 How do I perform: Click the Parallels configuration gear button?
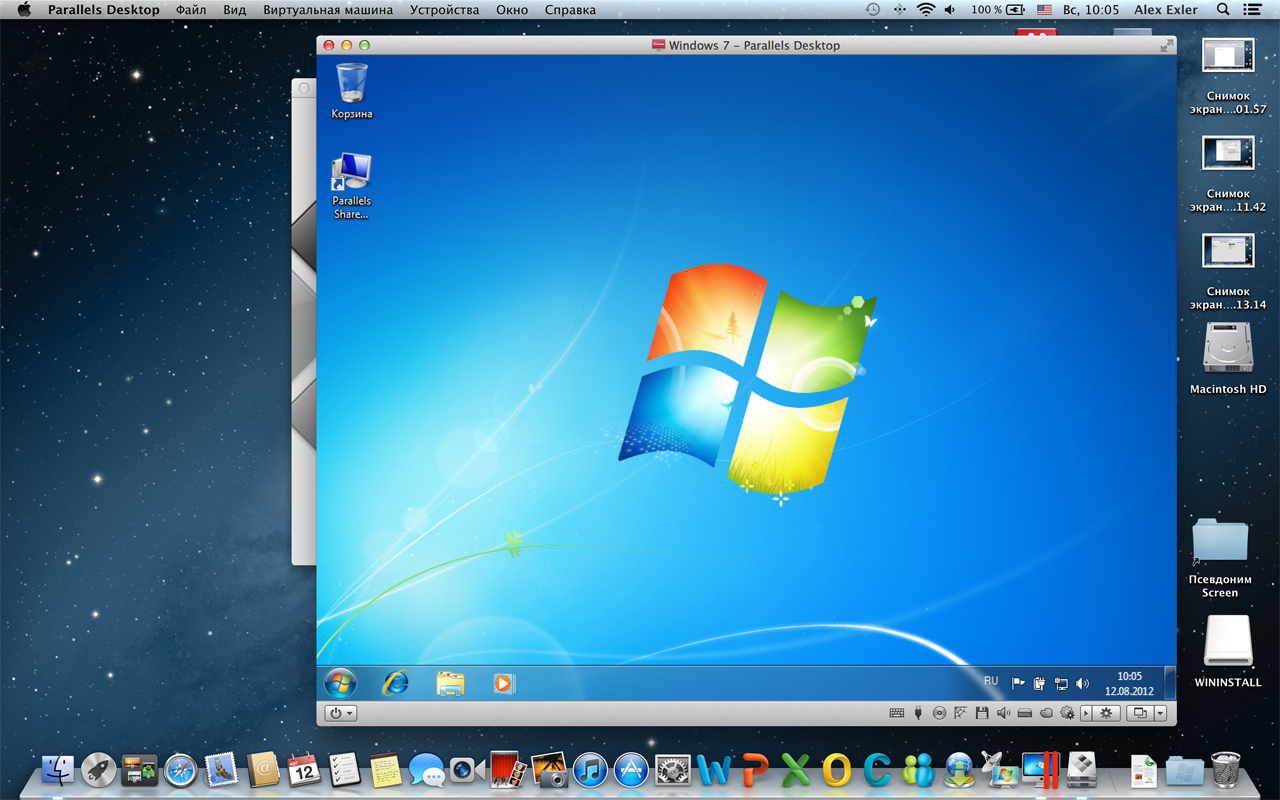click(x=1106, y=713)
